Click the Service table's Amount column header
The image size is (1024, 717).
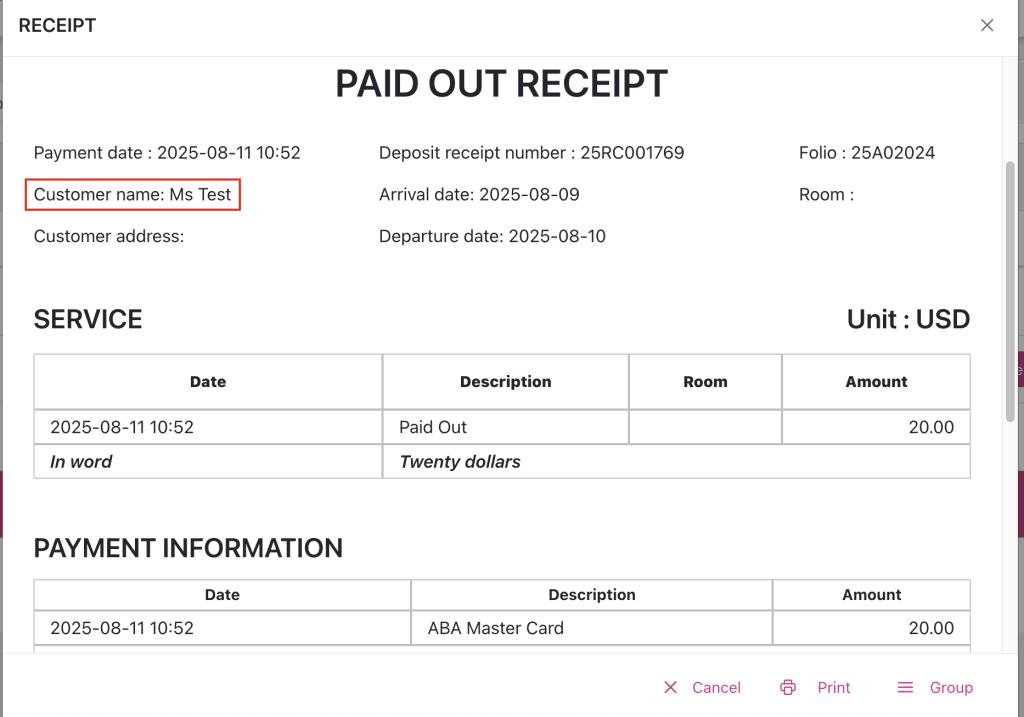coord(876,382)
